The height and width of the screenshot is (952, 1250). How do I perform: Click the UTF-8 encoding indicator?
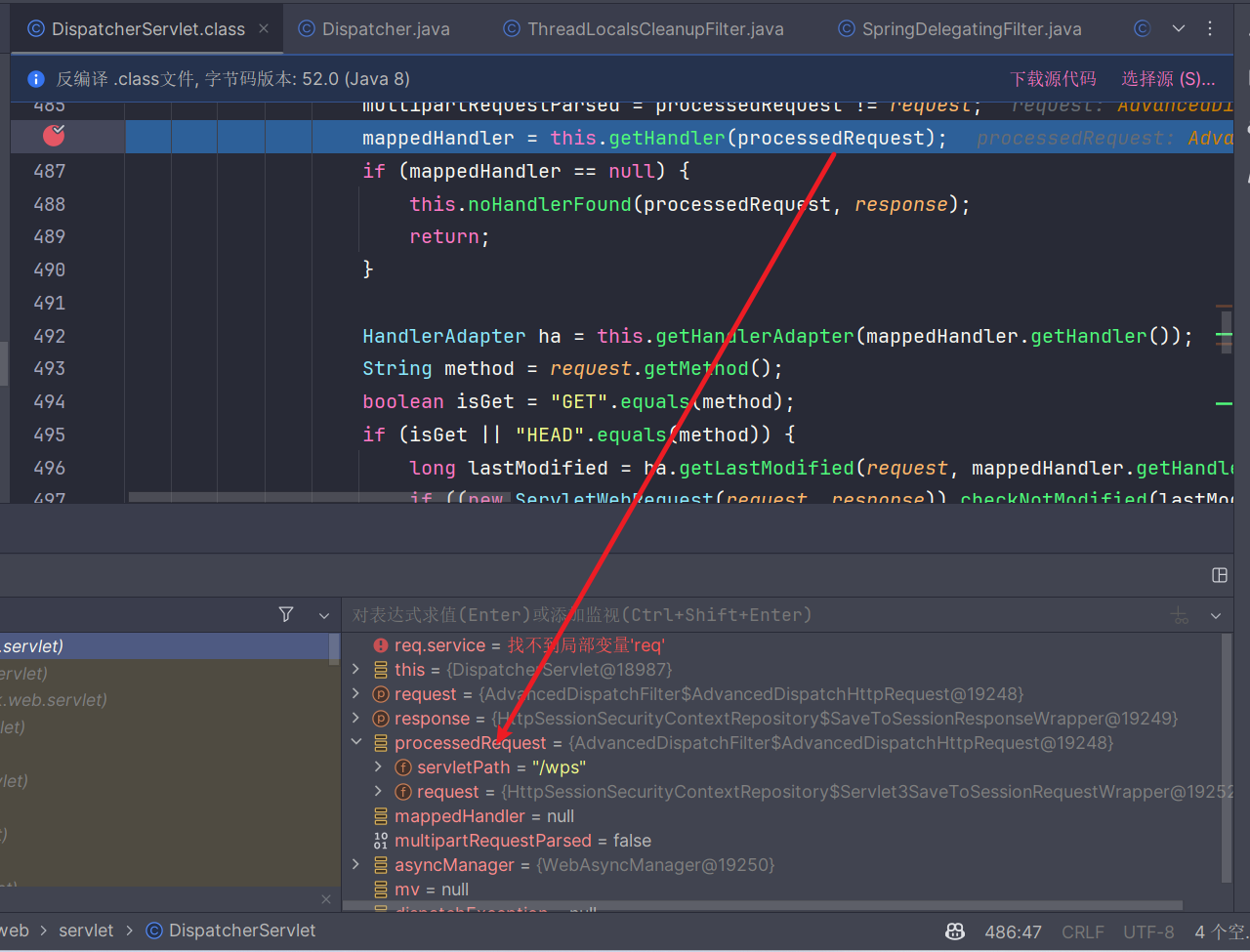pyautogui.click(x=1148, y=932)
